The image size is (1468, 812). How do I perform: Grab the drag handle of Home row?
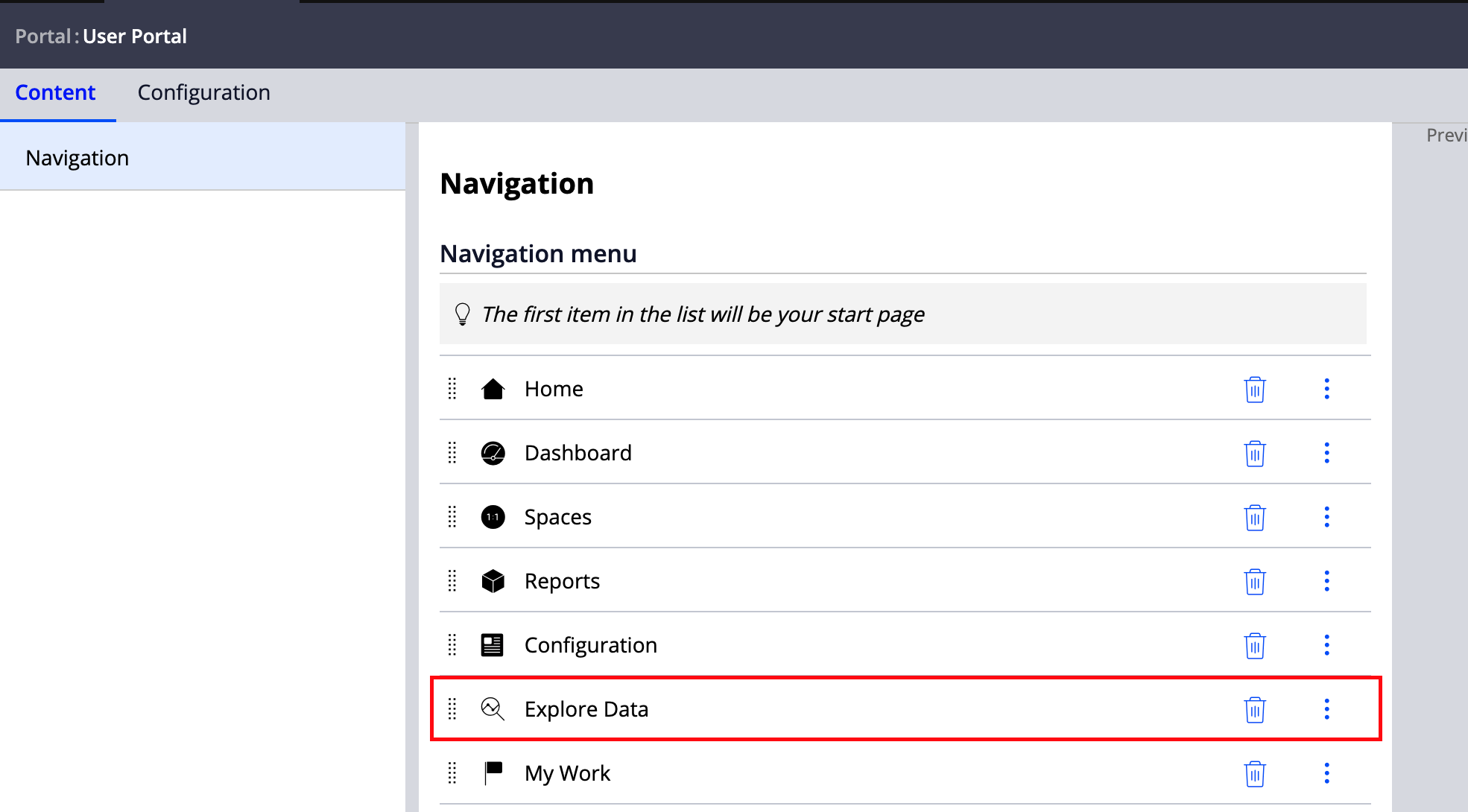(452, 389)
